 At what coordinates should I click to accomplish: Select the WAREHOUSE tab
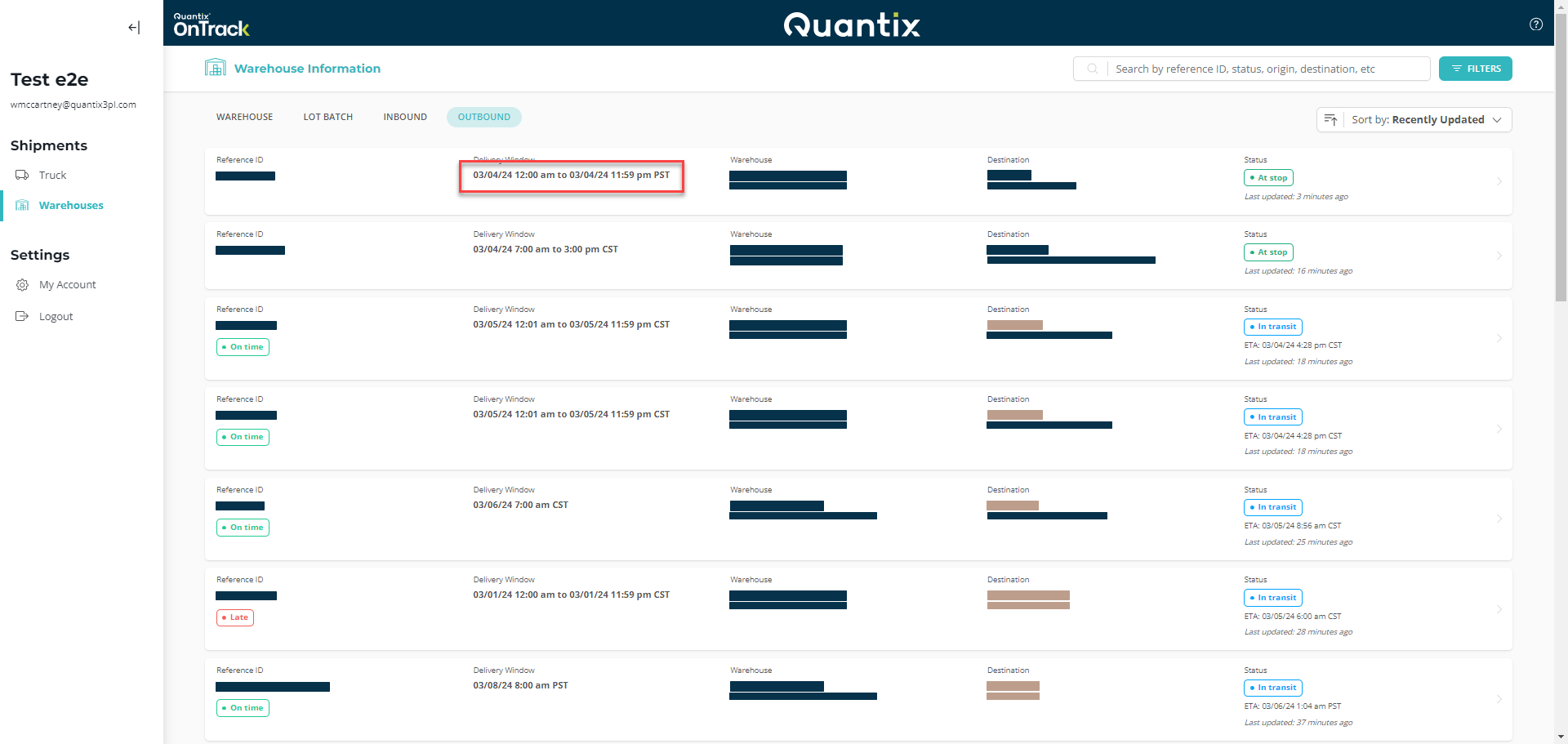pyautogui.click(x=244, y=117)
